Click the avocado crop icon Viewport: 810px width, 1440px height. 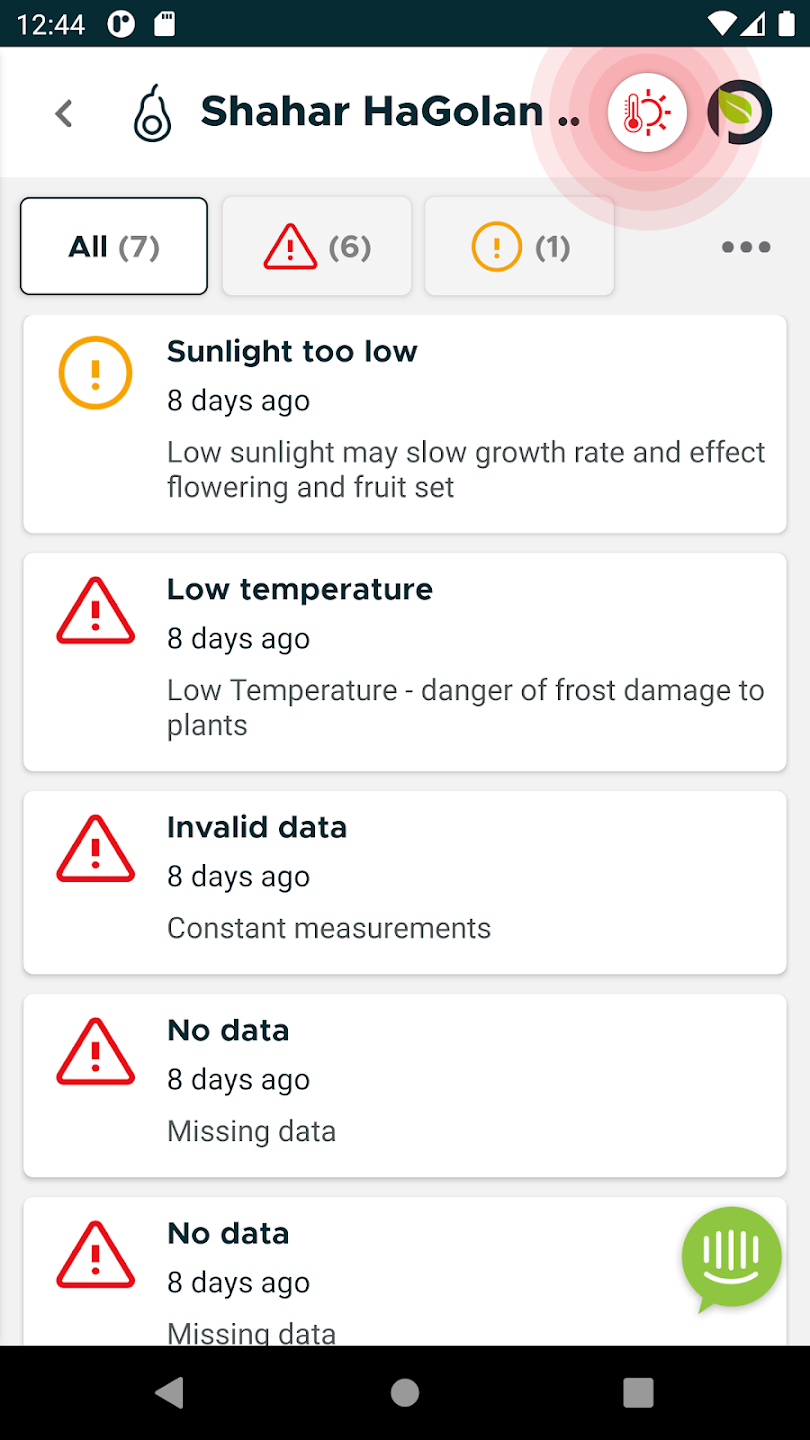[x=153, y=115]
